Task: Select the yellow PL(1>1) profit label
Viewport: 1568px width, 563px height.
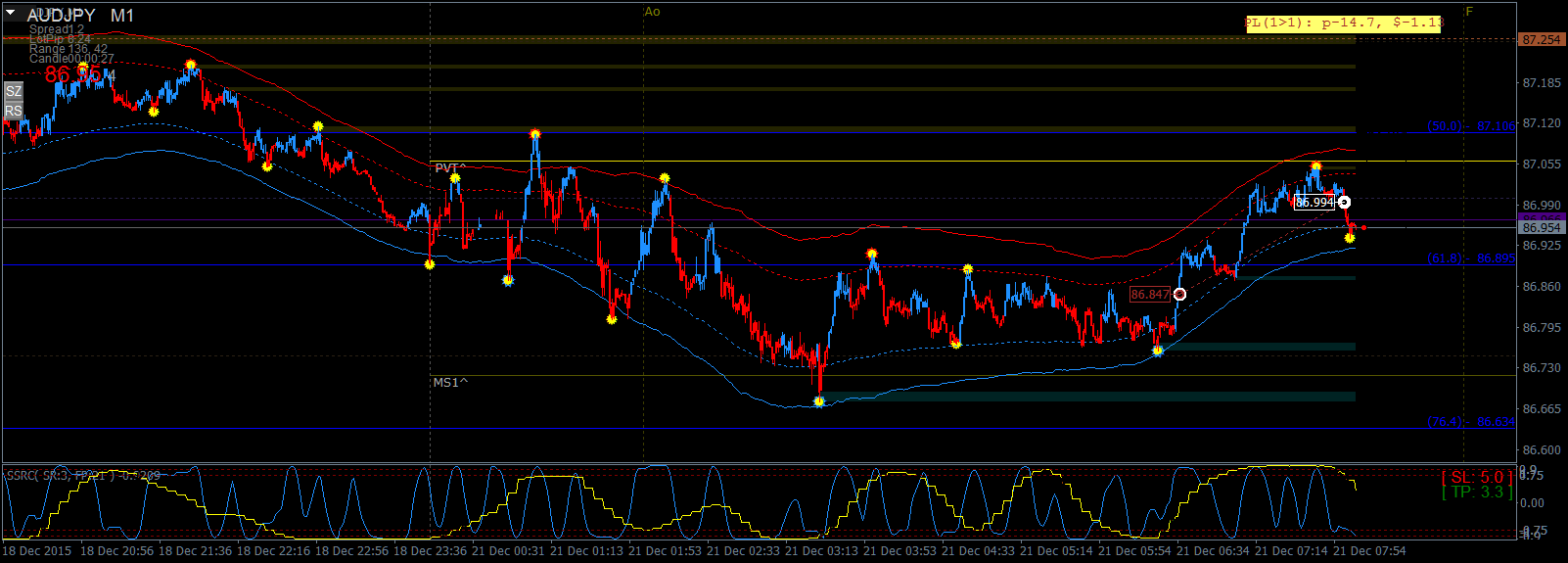Action: pos(1344,23)
